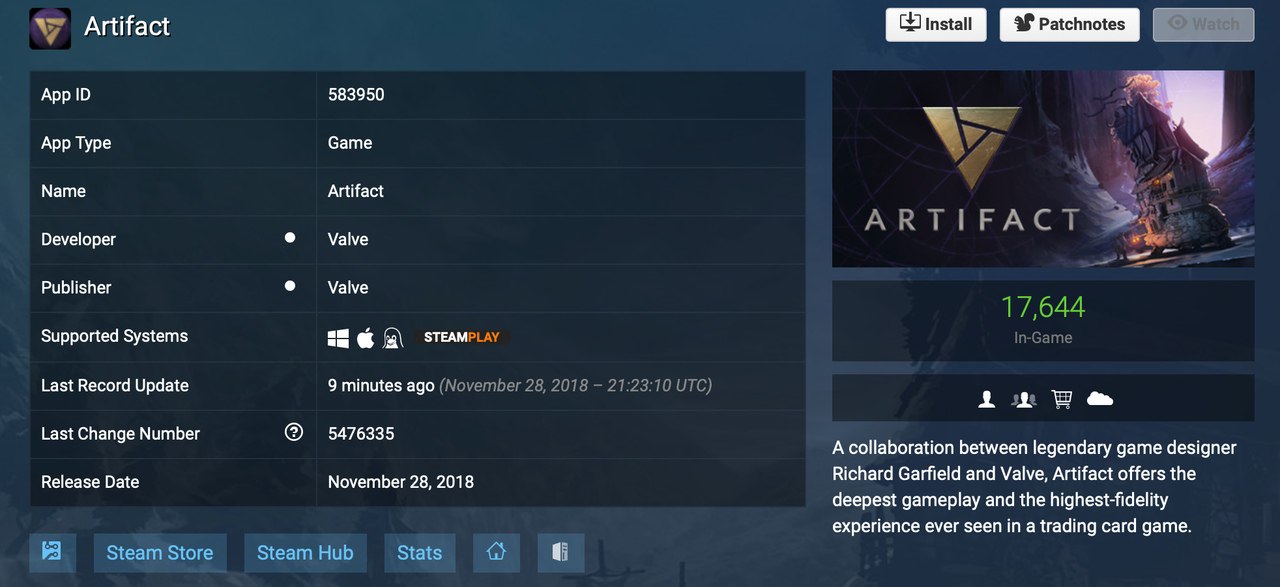Image resolution: width=1280 pixels, height=587 pixels.
Task: Go to the Steam Hub page
Action: (305, 552)
